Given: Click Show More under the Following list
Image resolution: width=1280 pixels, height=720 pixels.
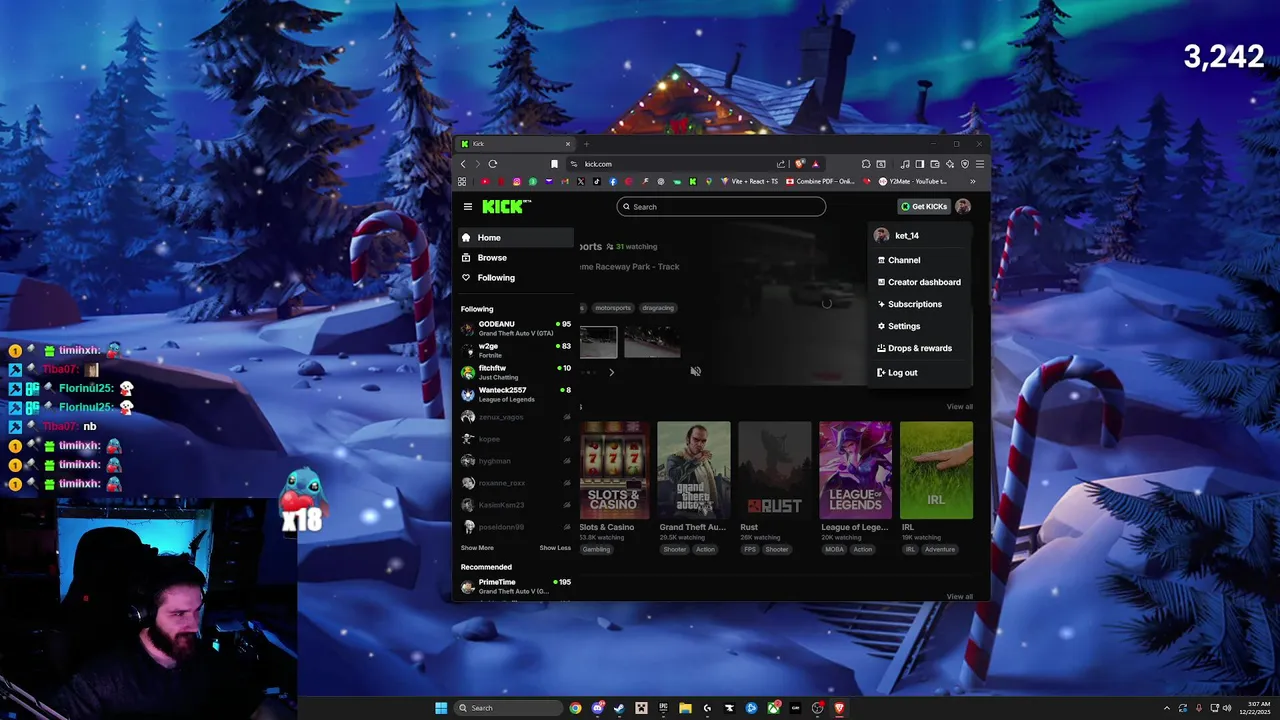Looking at the screenshot, I should click(x=477, y=548).
